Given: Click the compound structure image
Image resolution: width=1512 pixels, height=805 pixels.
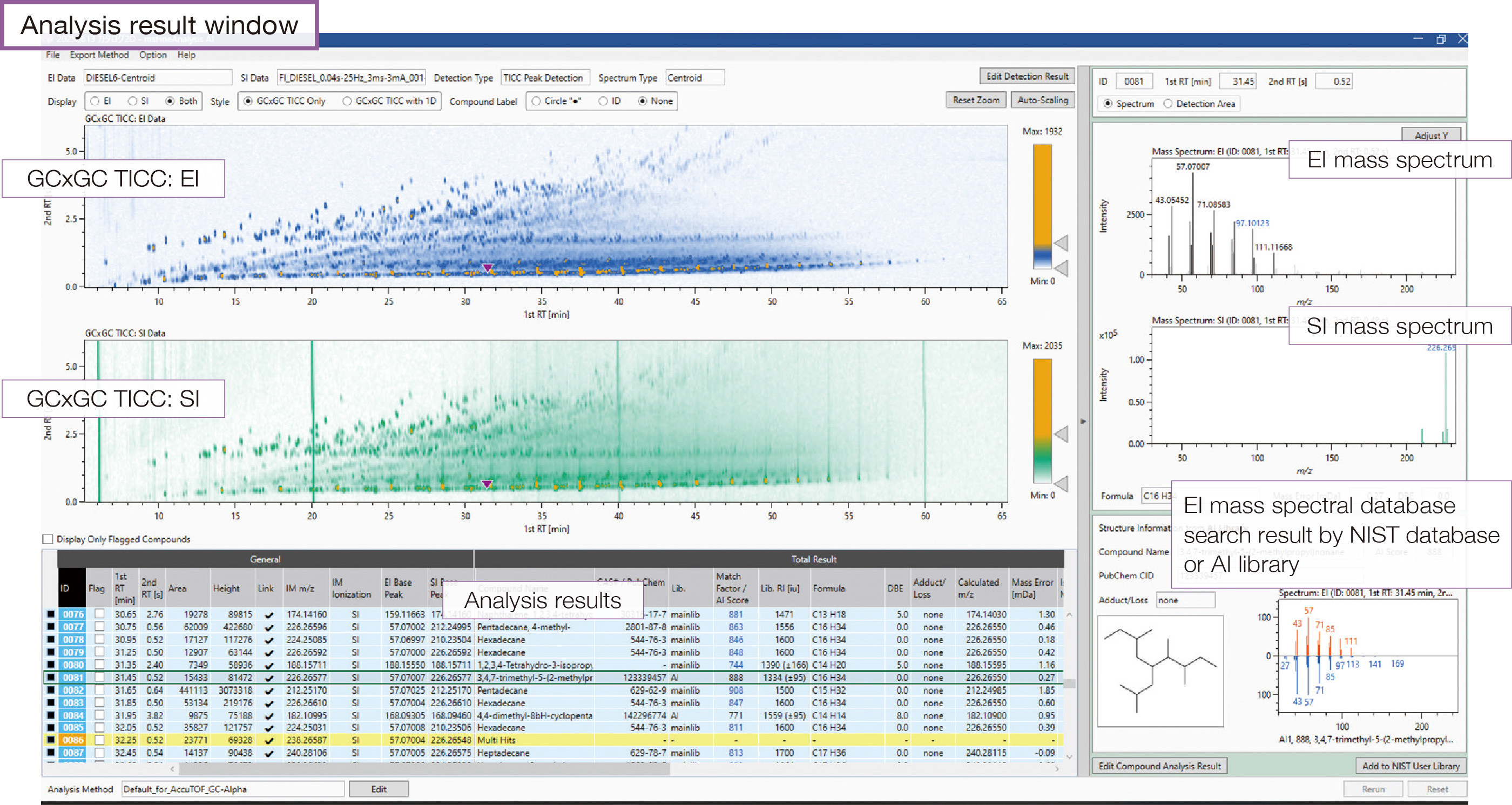Looking at the screenshot, I should tap(1160, 671).
